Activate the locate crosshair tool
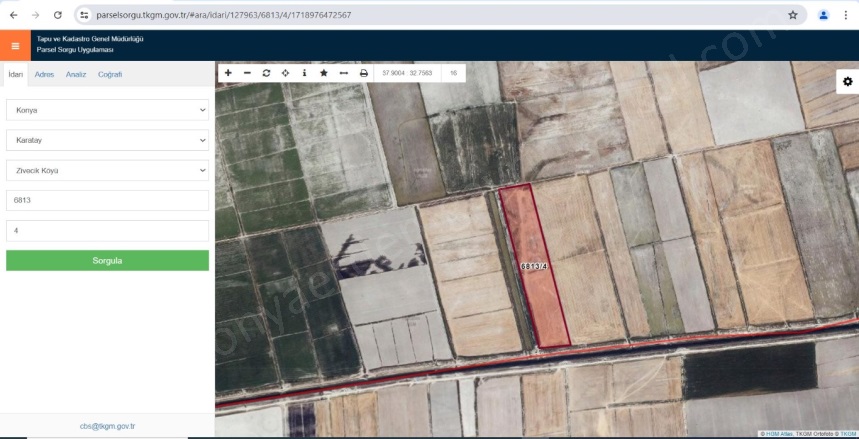Viewport: 859px width, 439px height. (285, 73)
